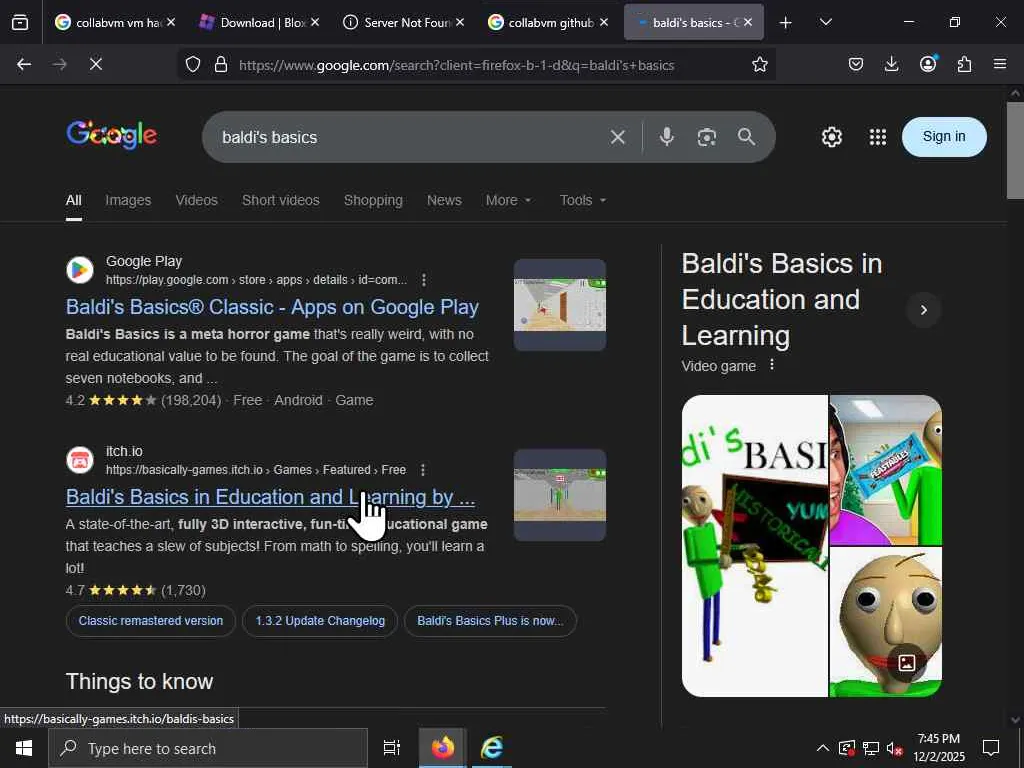Image resolution: width=1024 pixels, height=768 pixels.
Task: Open Baldi's Basics Classic Google Play link
Action: [272, 307]
